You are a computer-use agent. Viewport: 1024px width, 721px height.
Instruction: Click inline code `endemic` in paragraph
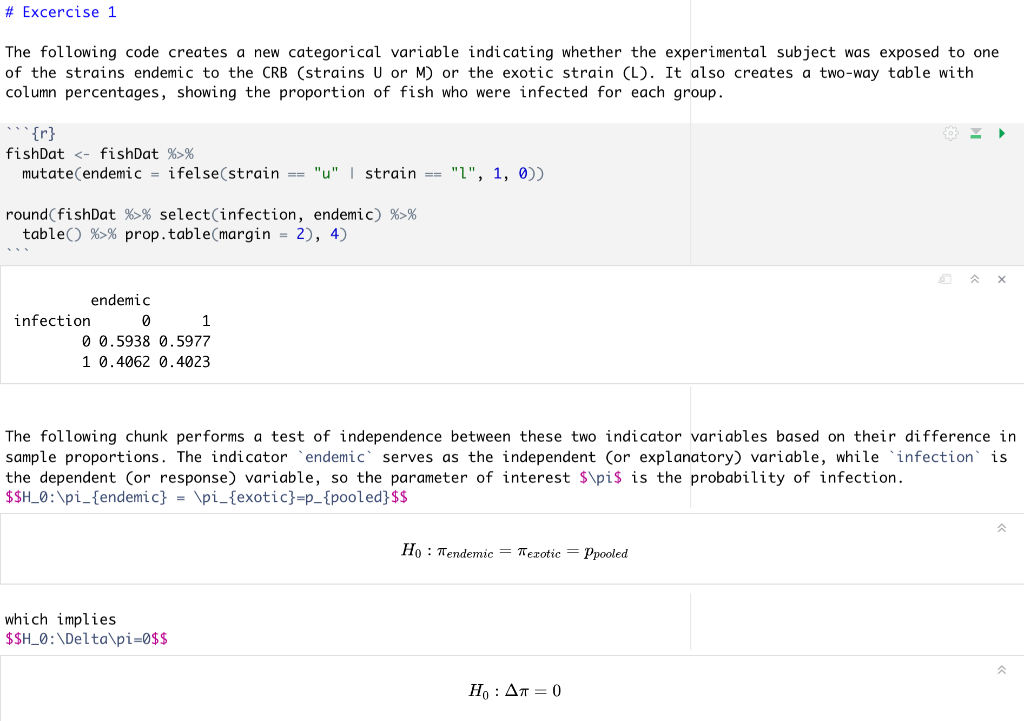(x=335, y=457)
